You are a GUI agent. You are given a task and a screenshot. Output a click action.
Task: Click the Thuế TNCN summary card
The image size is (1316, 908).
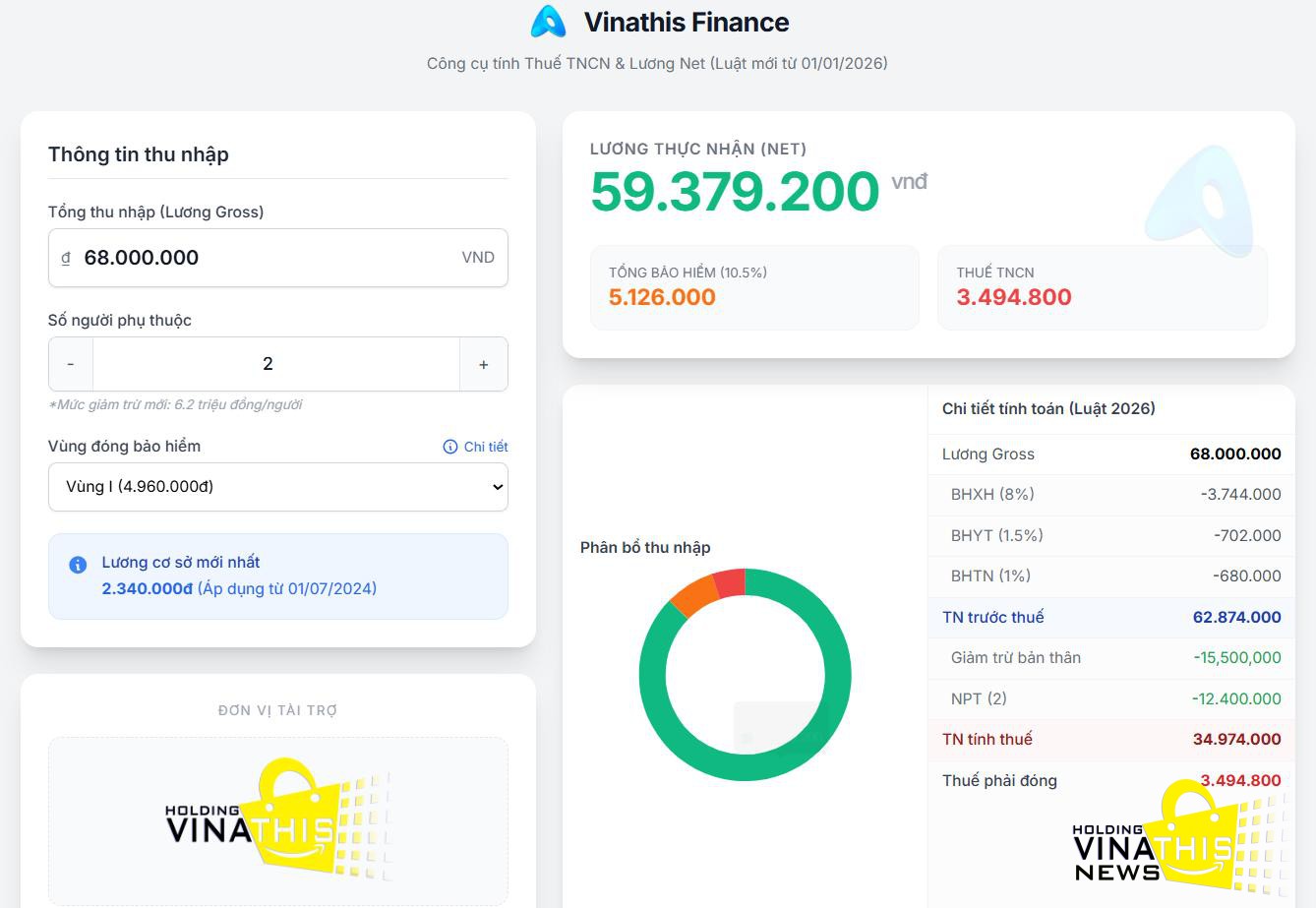(x=1102, y=286)
